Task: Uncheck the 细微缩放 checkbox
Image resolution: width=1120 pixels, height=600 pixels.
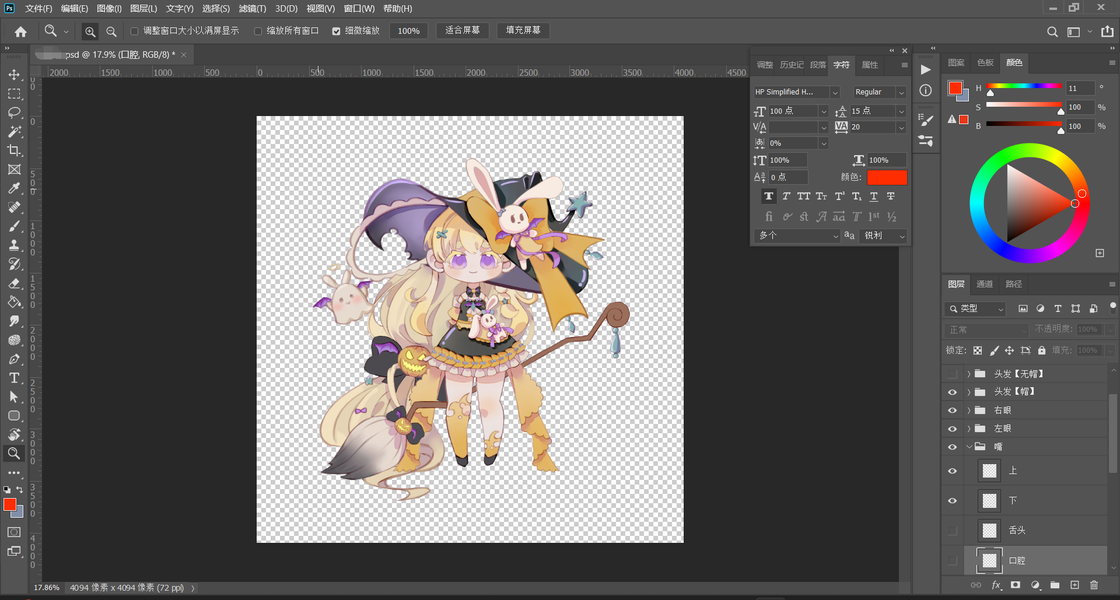Action: (336, 31)
